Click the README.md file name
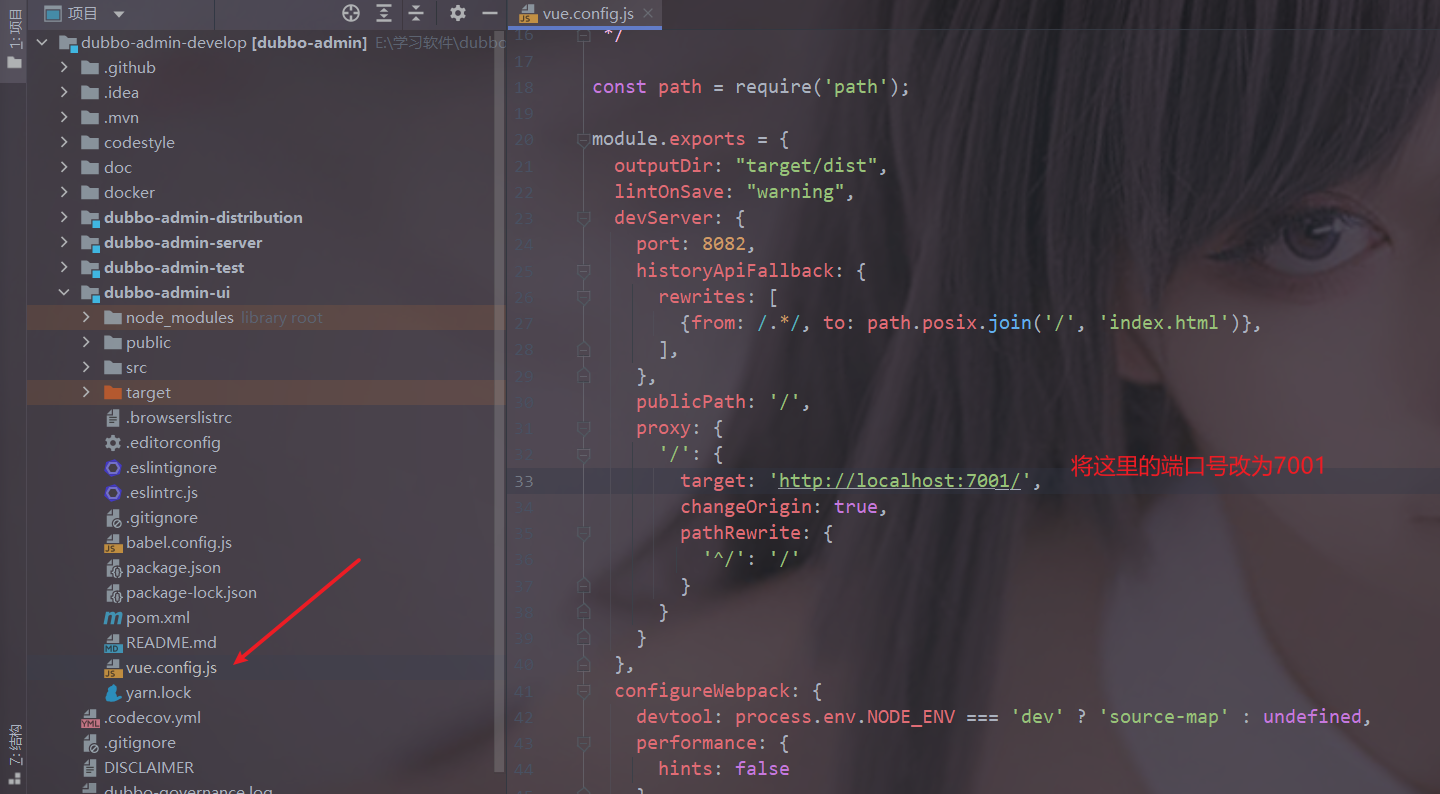This screenshot has height=794, width=1440. [171, 643]
